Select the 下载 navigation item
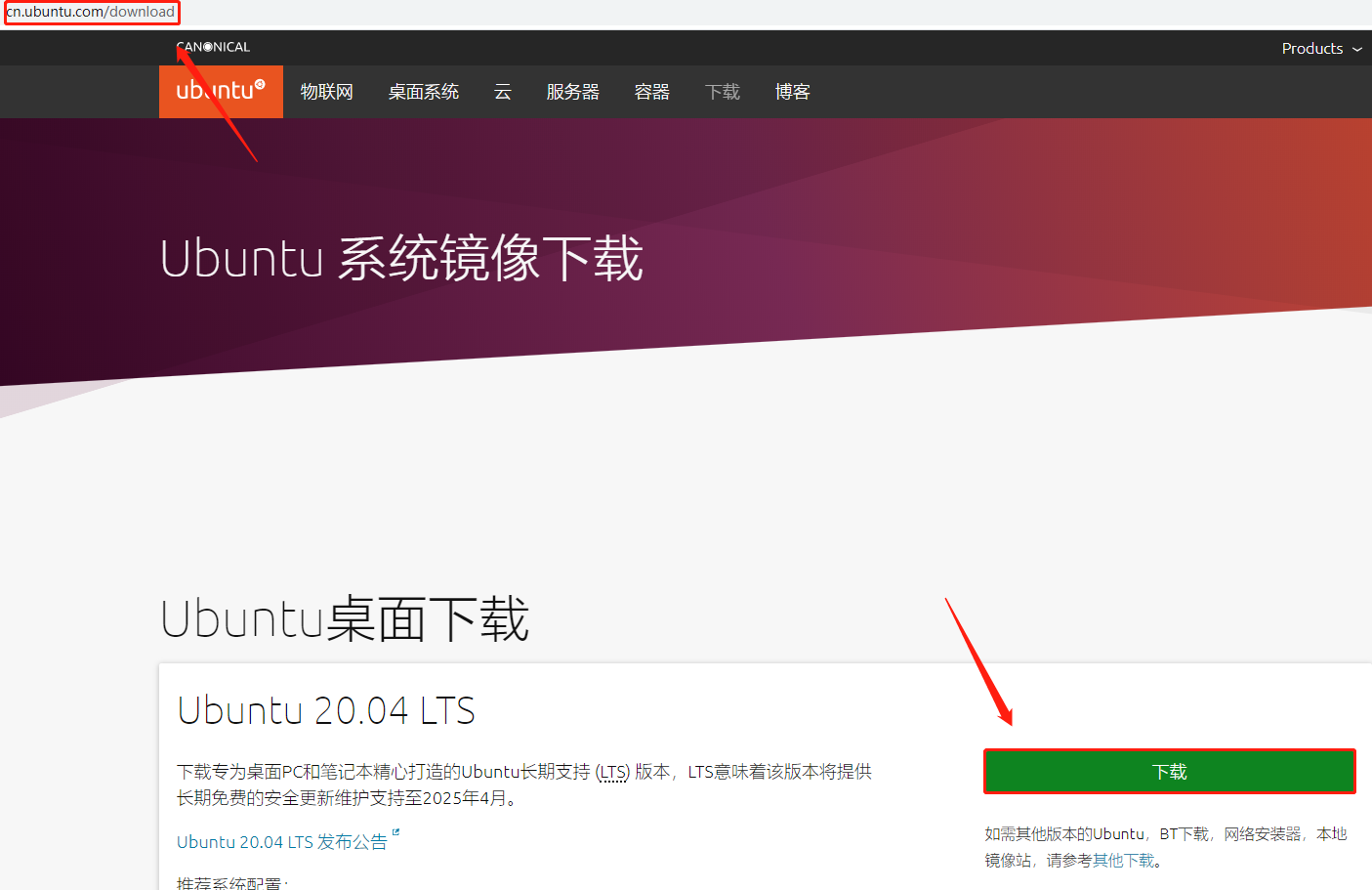 pyautogui.click(x=723, y=92)
